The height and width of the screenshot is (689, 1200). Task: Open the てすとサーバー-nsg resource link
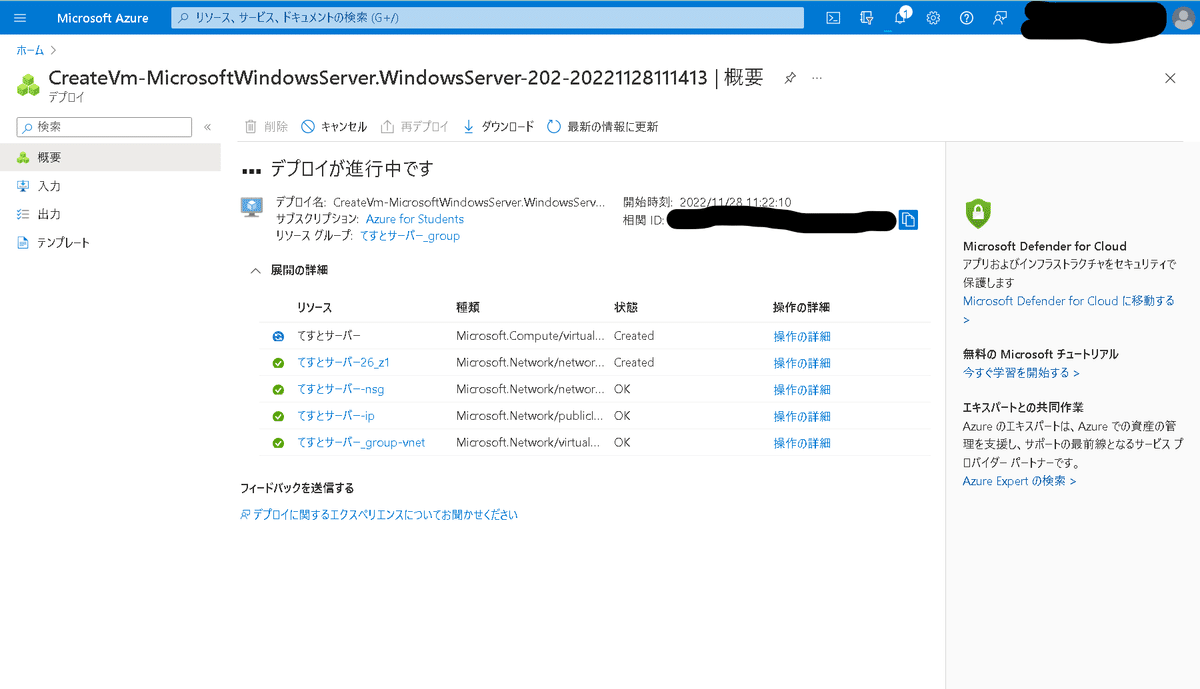tap(341, 390)
